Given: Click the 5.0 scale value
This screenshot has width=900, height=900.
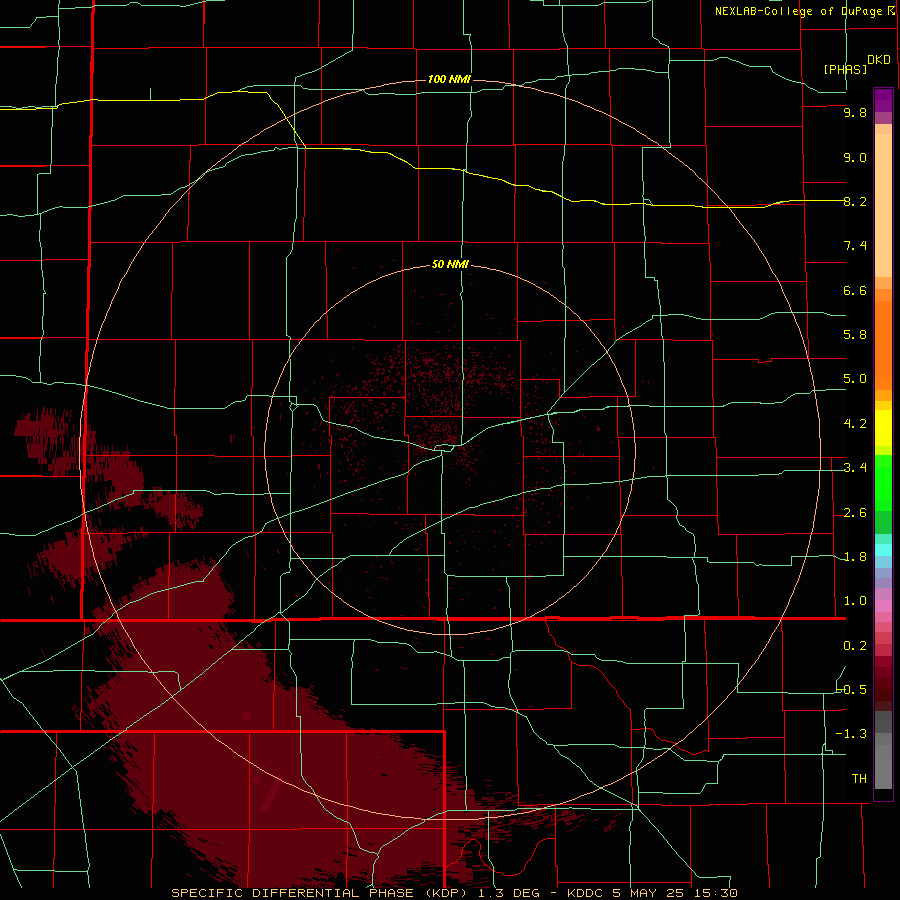Looking at the screenshot, I should pos(855,379).
